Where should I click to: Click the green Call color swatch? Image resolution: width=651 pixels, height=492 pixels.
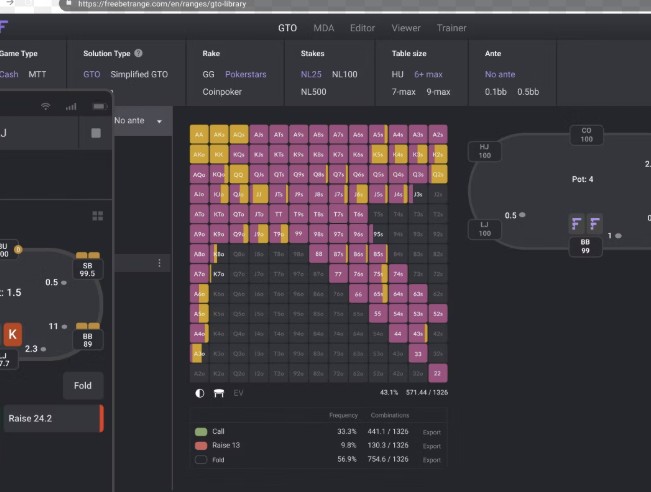201,432
